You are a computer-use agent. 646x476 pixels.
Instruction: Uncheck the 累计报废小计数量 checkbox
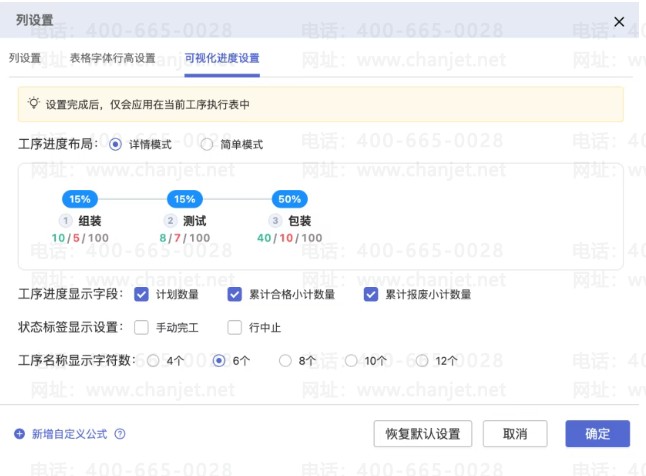click(371, 294)
